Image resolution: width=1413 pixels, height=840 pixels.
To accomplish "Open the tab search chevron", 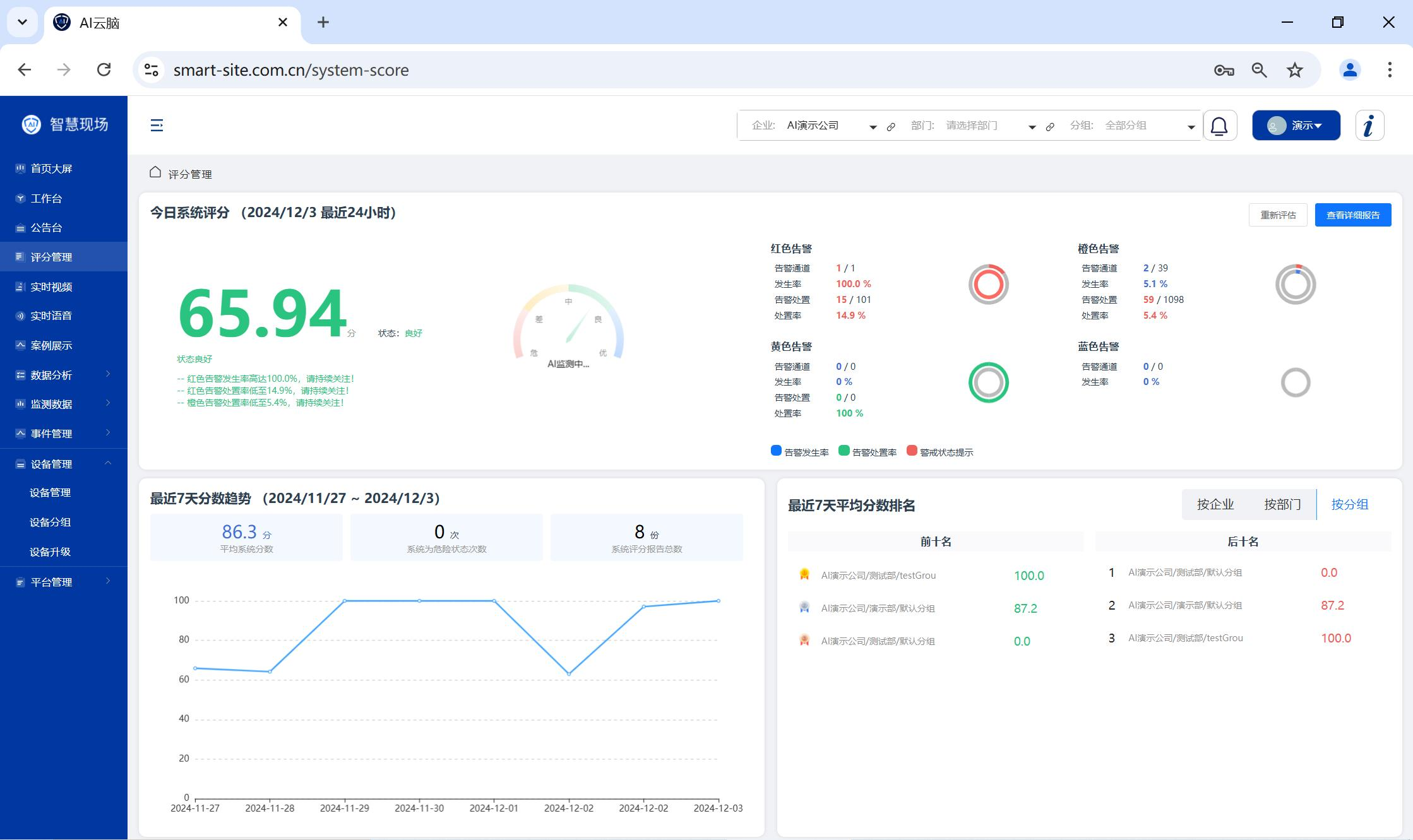I will [22, 23].
